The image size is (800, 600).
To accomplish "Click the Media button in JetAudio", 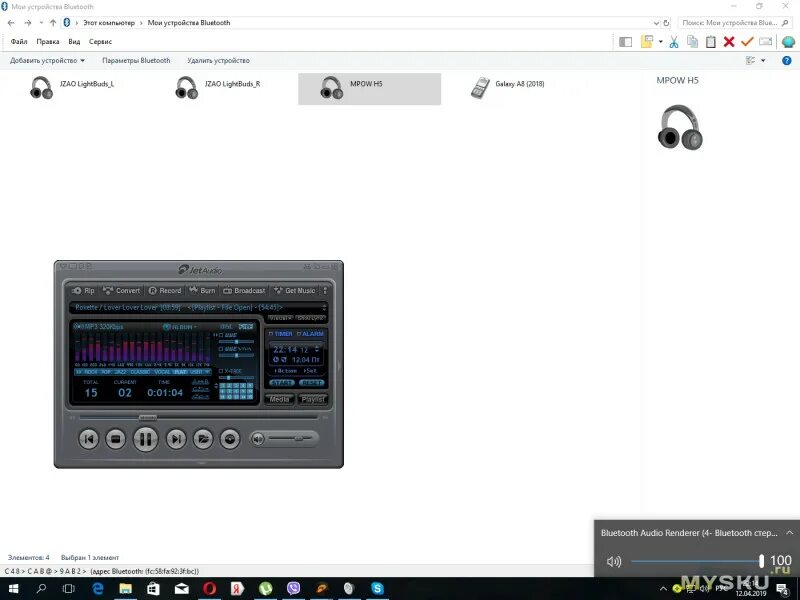I will (279, 399).
